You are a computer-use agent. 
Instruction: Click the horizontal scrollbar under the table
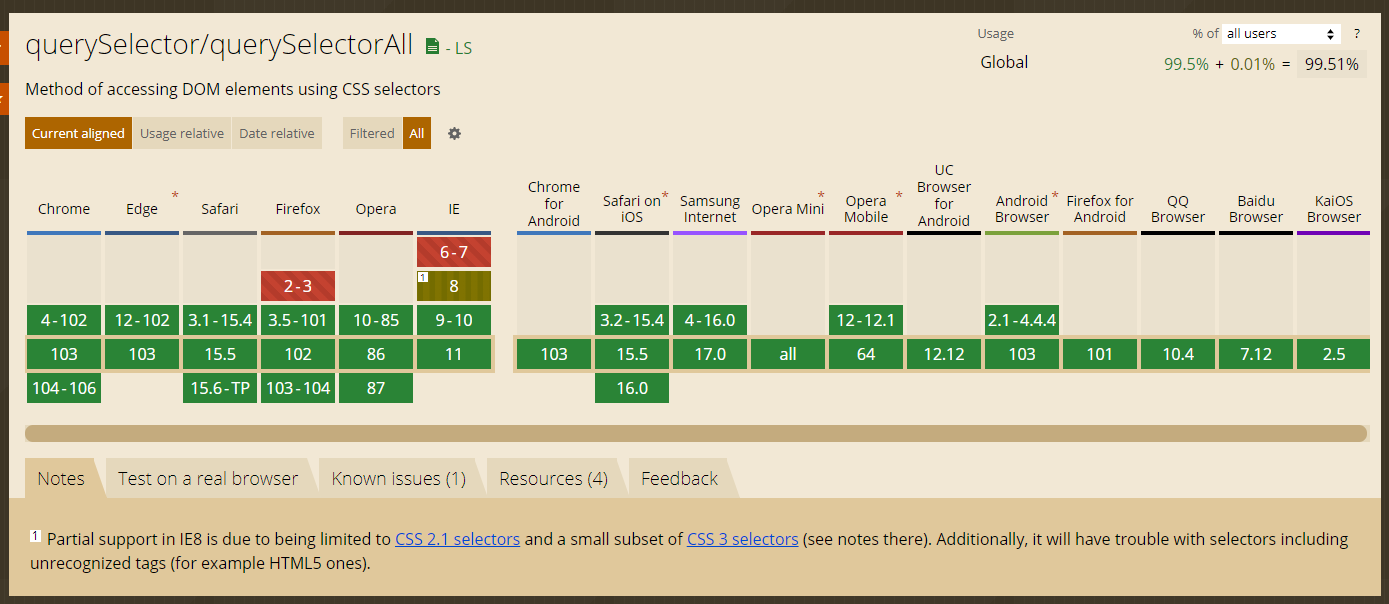(x=695, y=433)
